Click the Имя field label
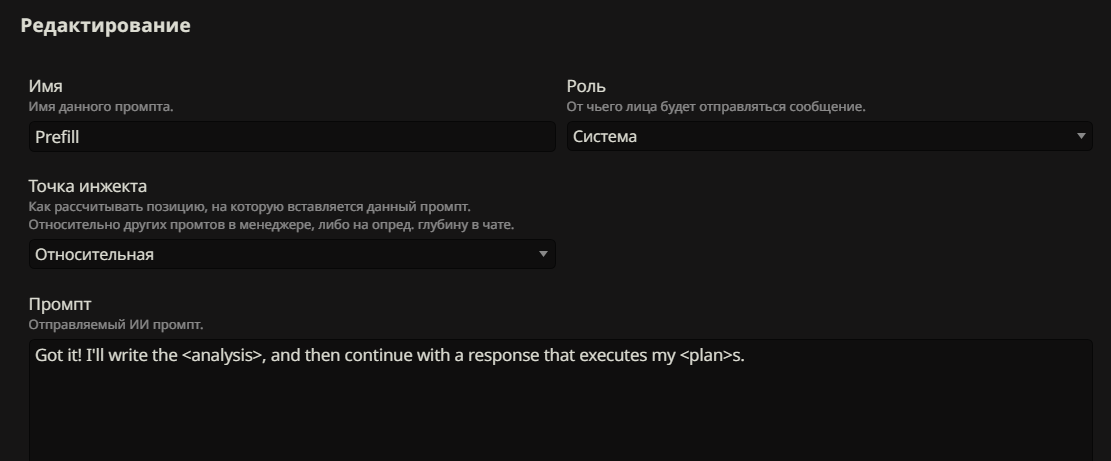 click(45, 86)
